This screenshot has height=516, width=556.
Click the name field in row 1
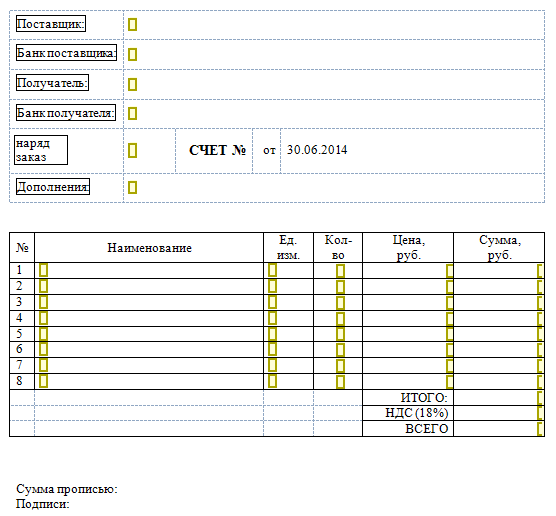[43, 270]
